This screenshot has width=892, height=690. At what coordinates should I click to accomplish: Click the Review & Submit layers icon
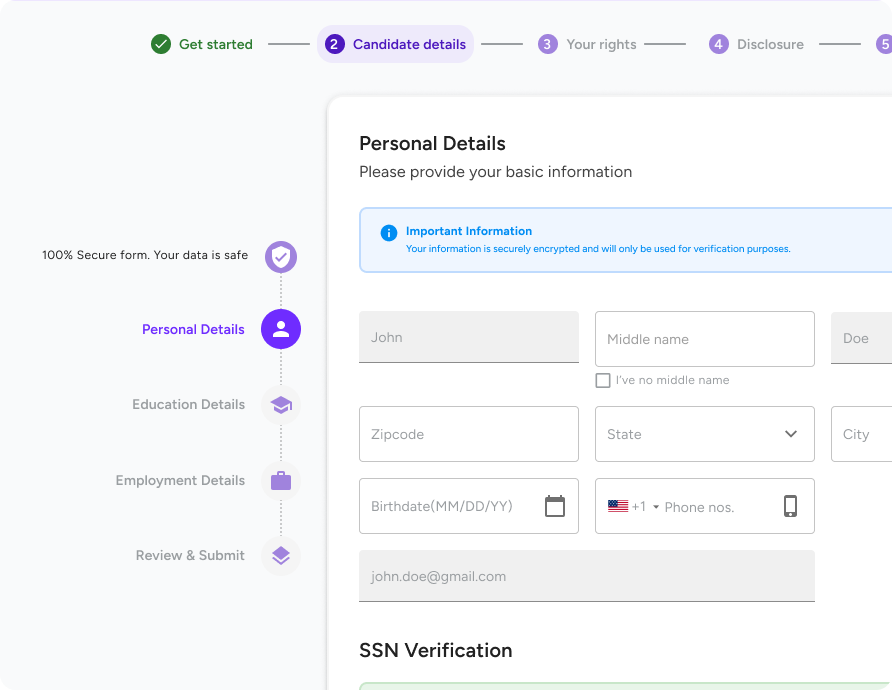pyautogui.click(x=281, y=556)
